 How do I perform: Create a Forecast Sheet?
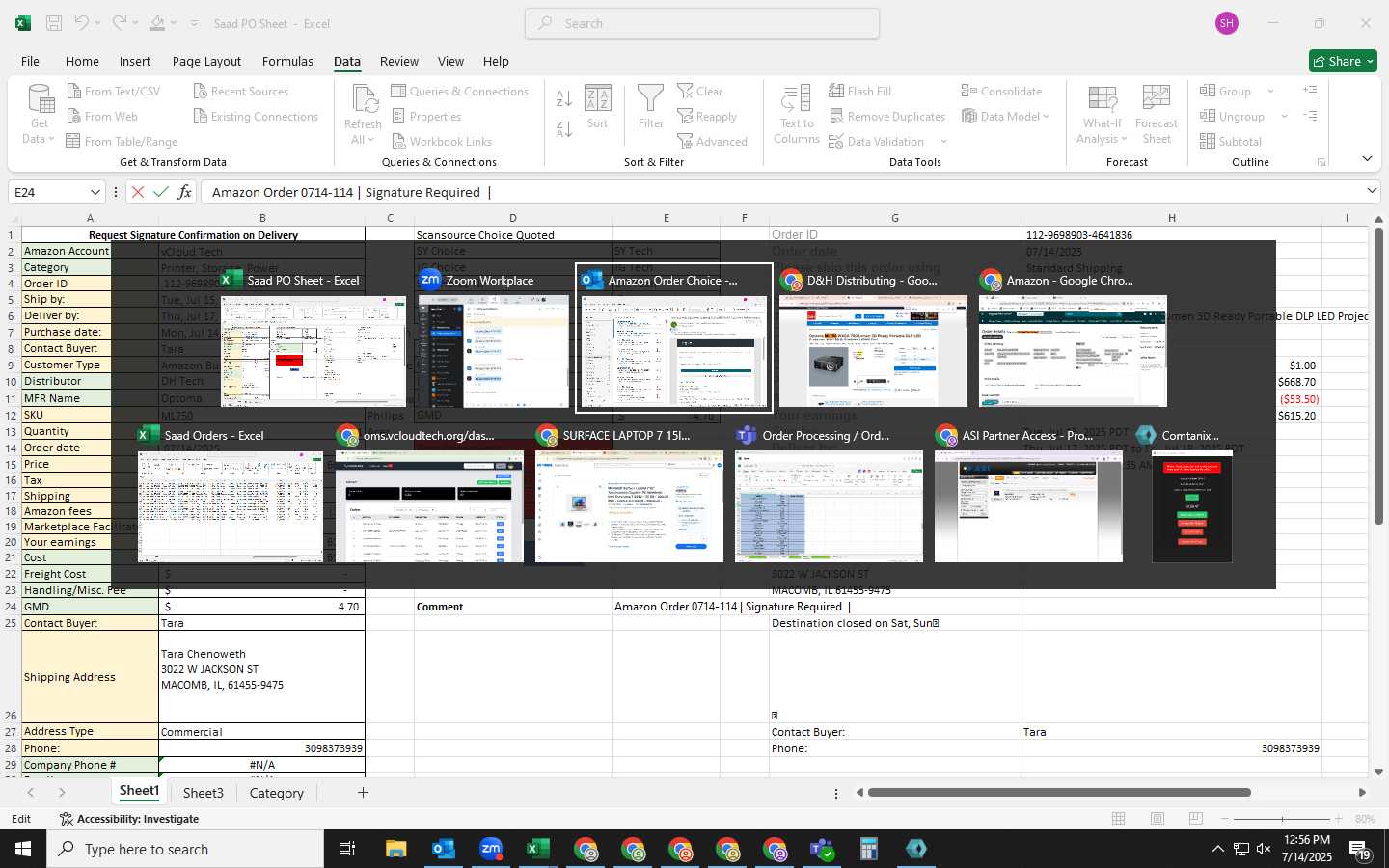click(x=1157, y=115)
